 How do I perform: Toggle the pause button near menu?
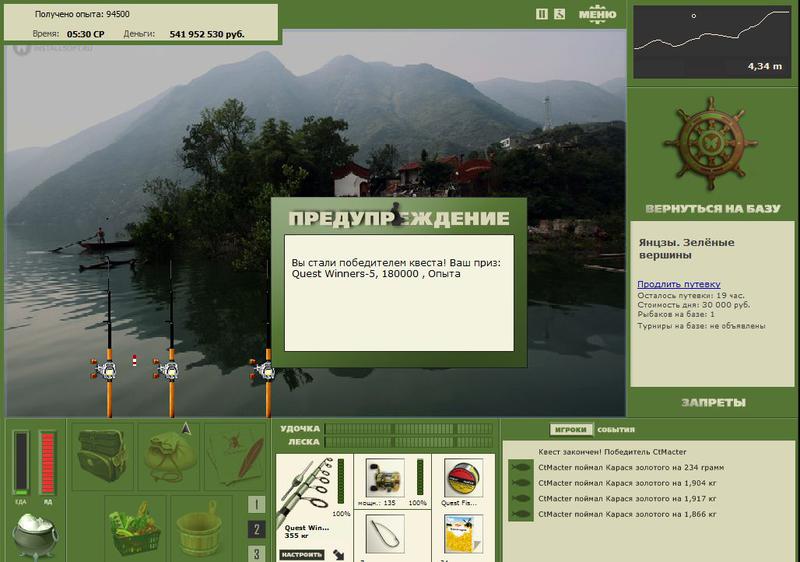click(x=541, y=14)
